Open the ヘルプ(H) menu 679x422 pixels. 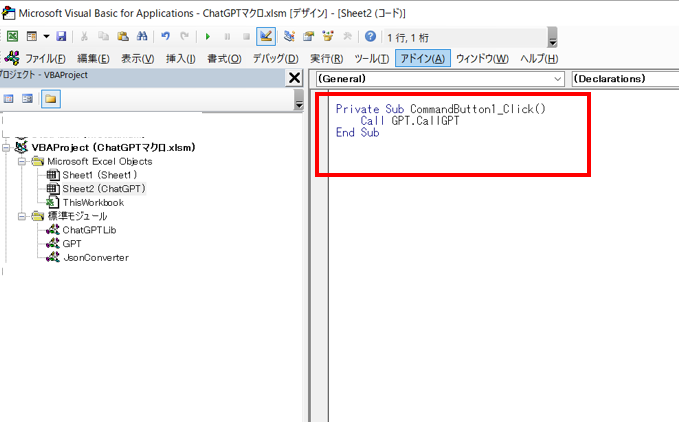point(539,58)
